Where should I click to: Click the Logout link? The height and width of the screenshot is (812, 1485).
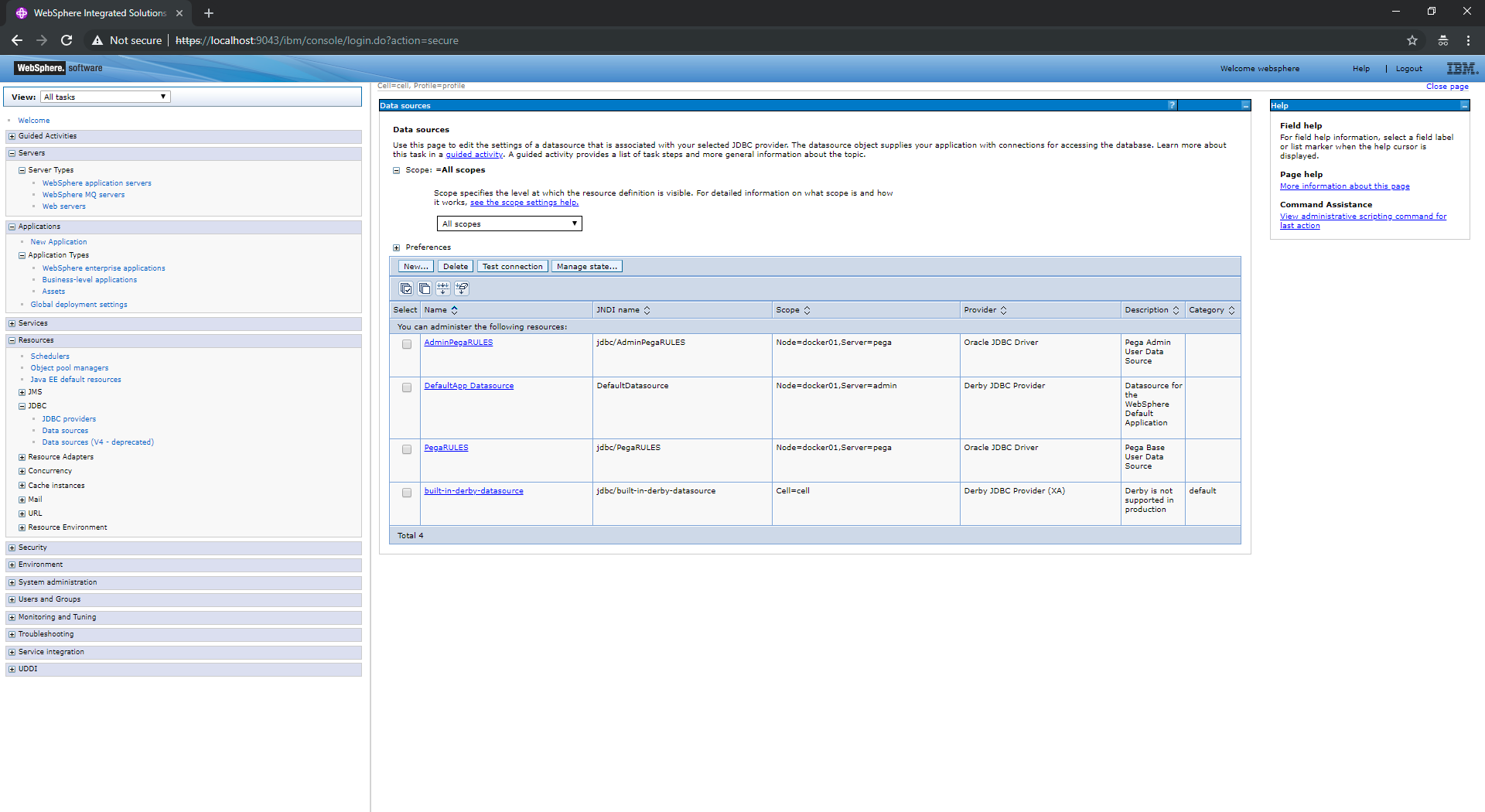pos(1409,69)
